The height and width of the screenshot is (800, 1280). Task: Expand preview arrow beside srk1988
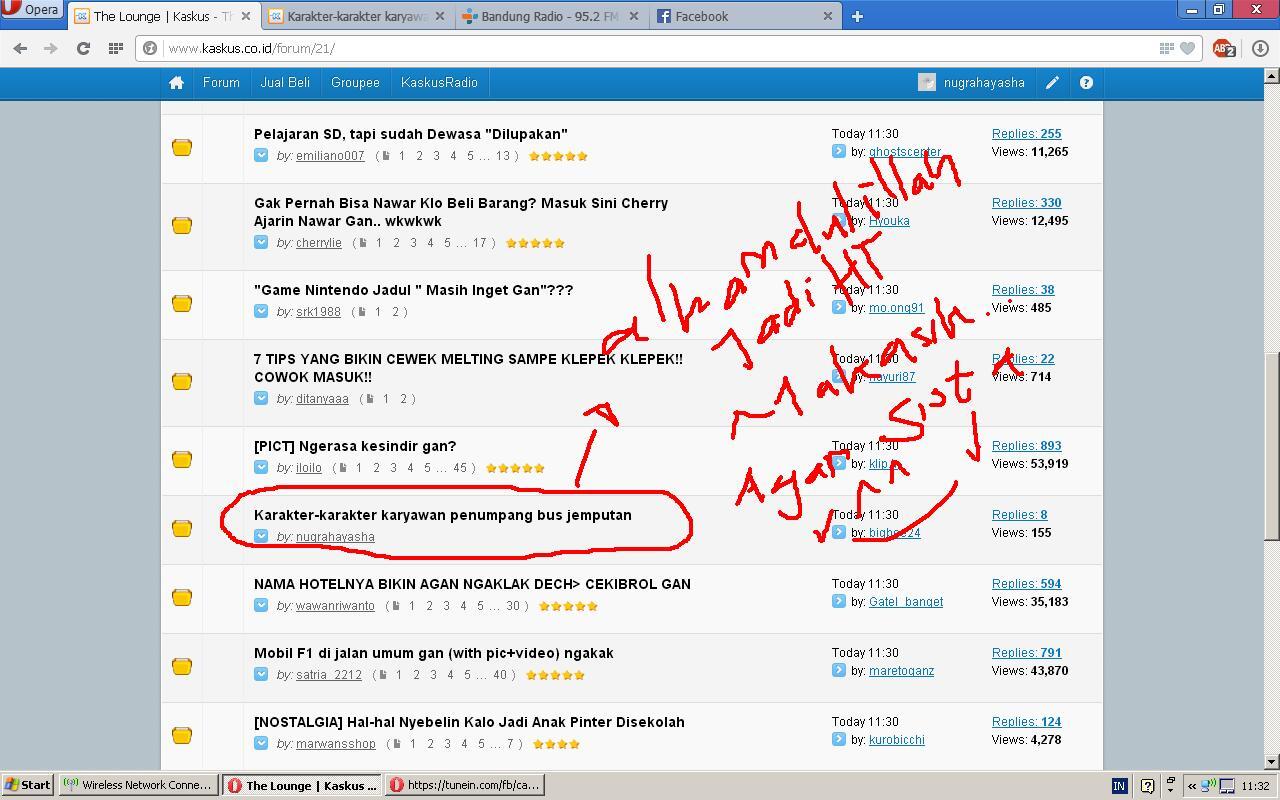(x=261, y=311)
